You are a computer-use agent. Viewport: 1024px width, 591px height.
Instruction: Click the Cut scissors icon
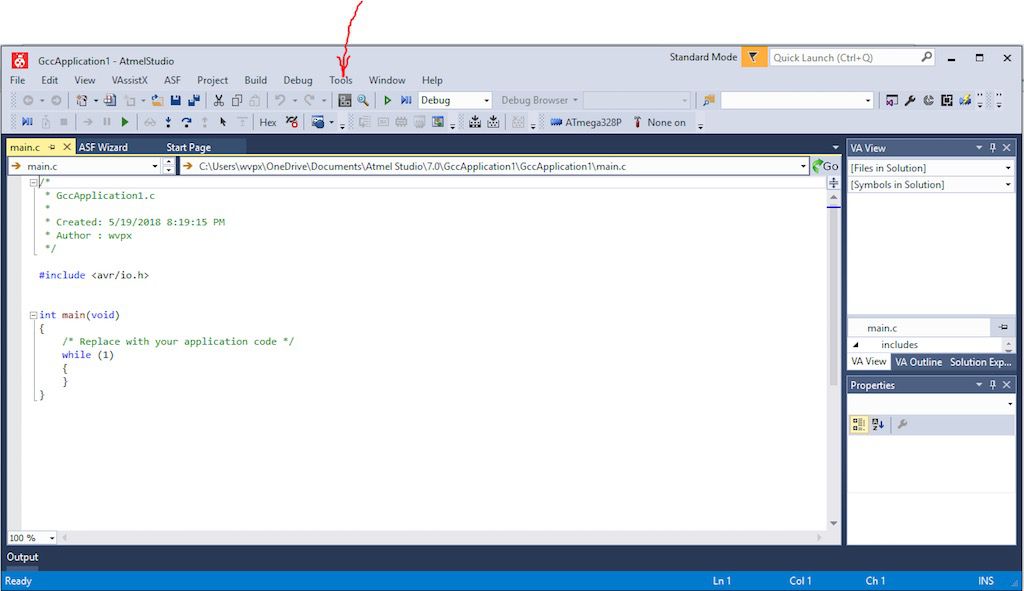click(219, 101)
